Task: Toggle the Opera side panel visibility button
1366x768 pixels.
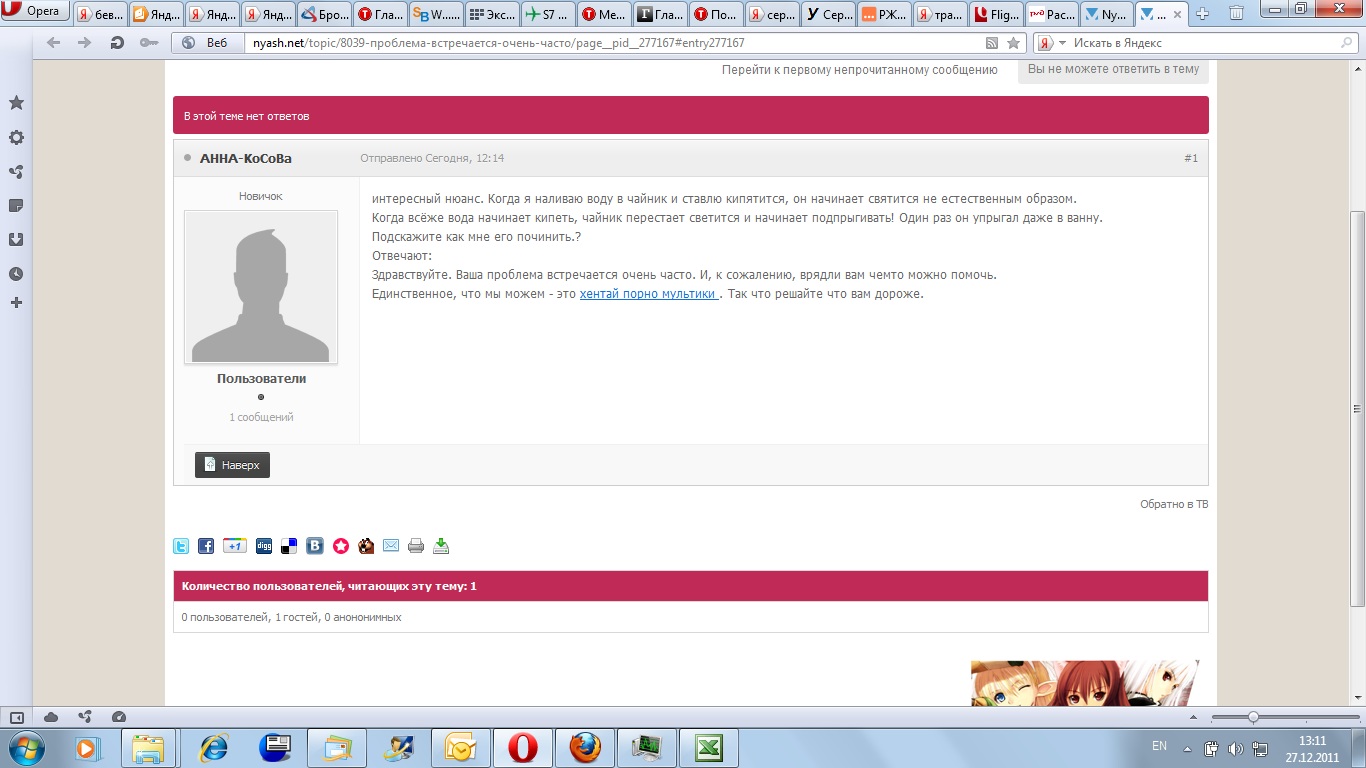Action: [x=16, y=717]
